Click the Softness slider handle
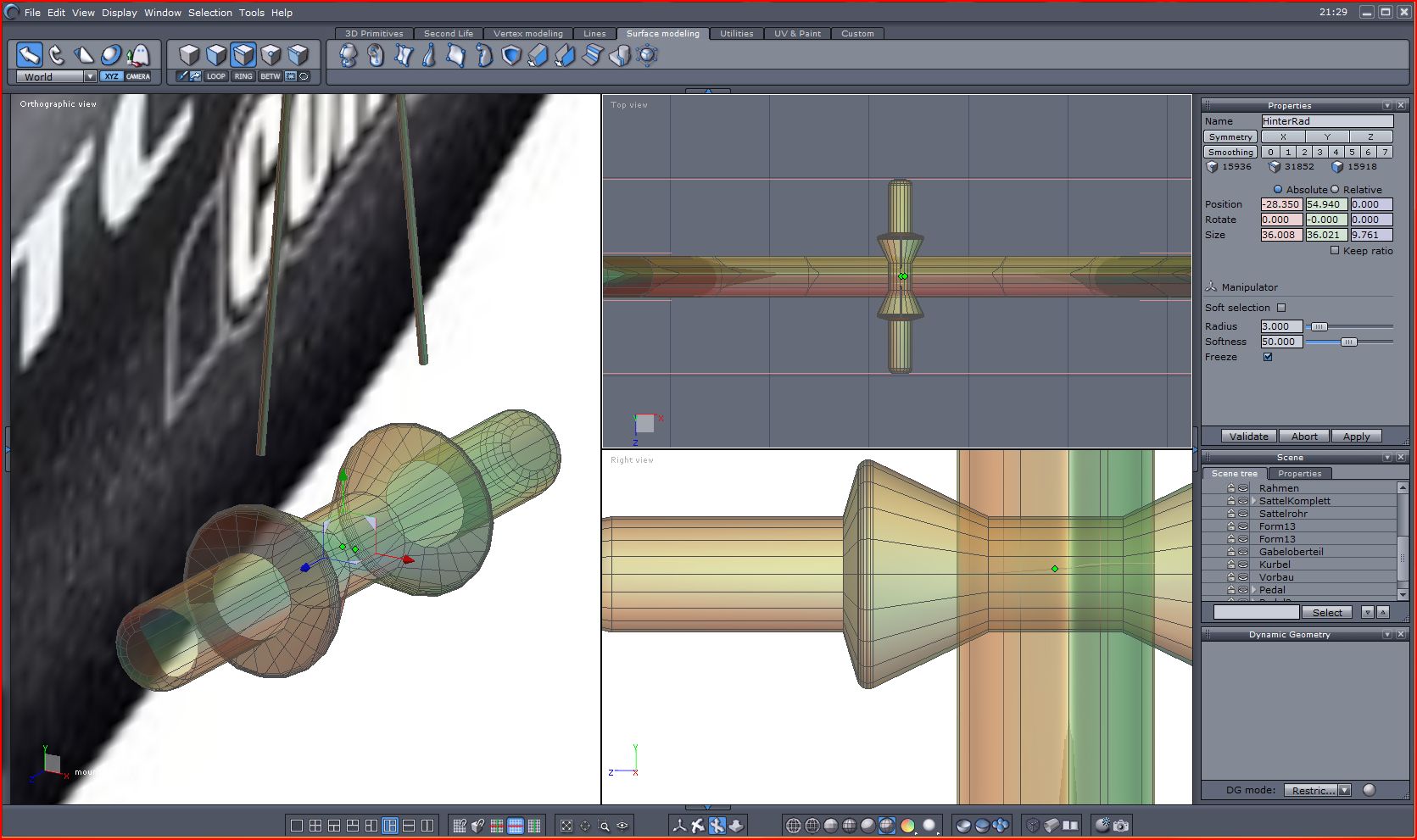1417x840 pixels. (1348, 342)
